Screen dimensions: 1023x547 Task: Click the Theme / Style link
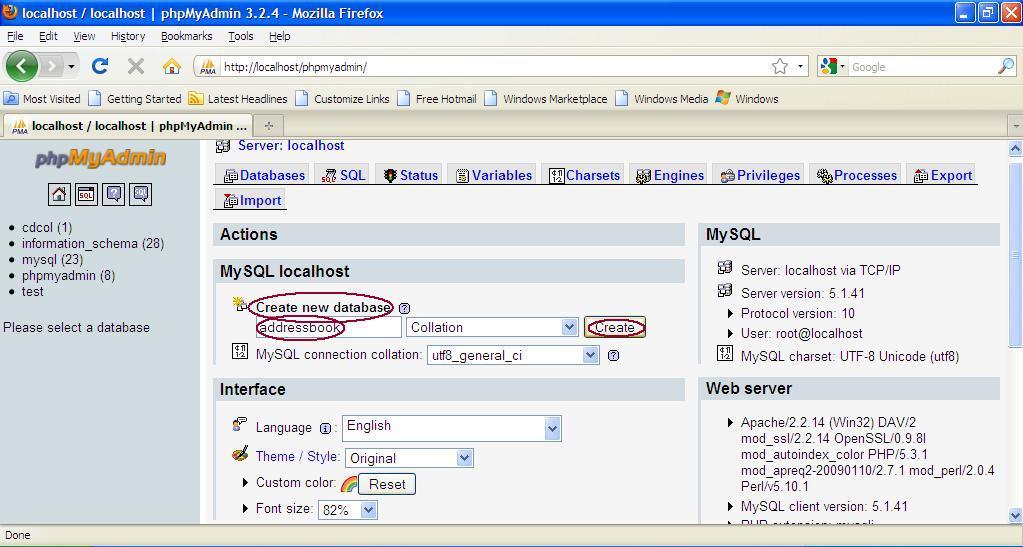coord(297,456)
